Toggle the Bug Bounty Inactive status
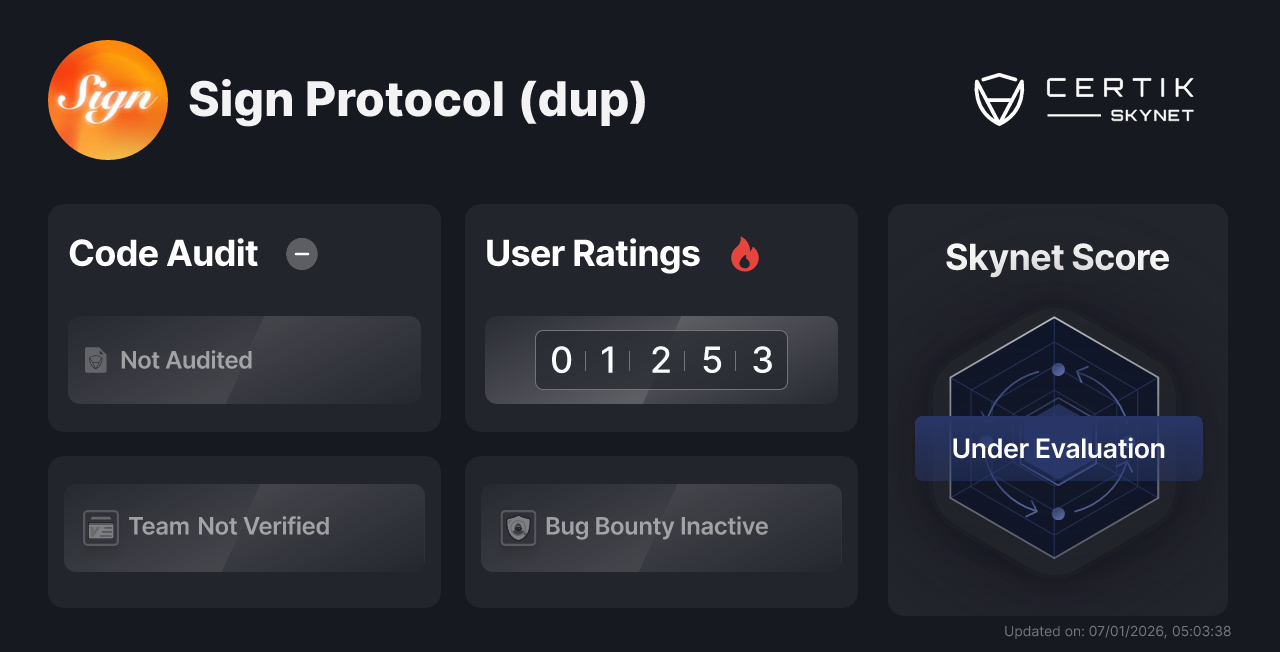 (660, 527)
